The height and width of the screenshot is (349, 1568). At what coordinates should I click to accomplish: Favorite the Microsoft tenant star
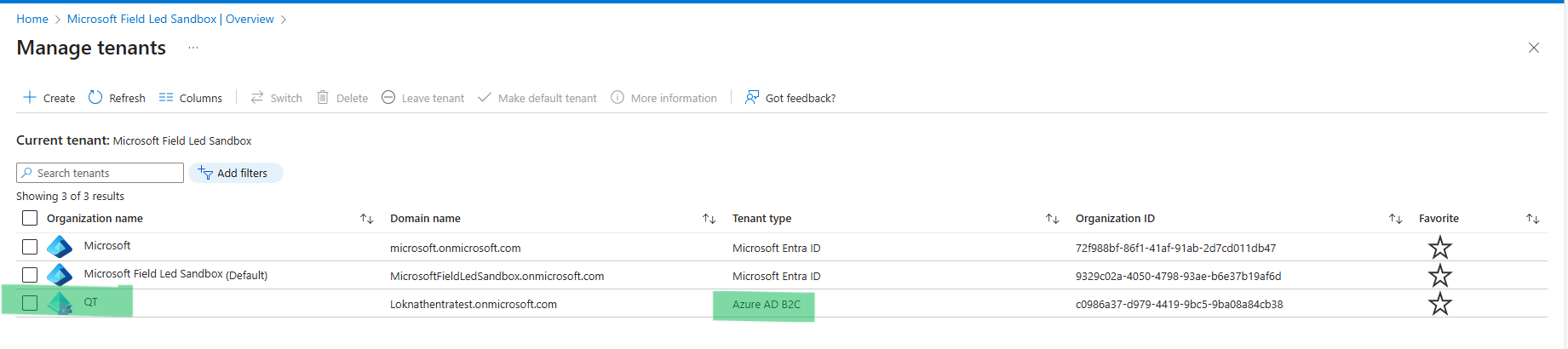click(1440, 247)
